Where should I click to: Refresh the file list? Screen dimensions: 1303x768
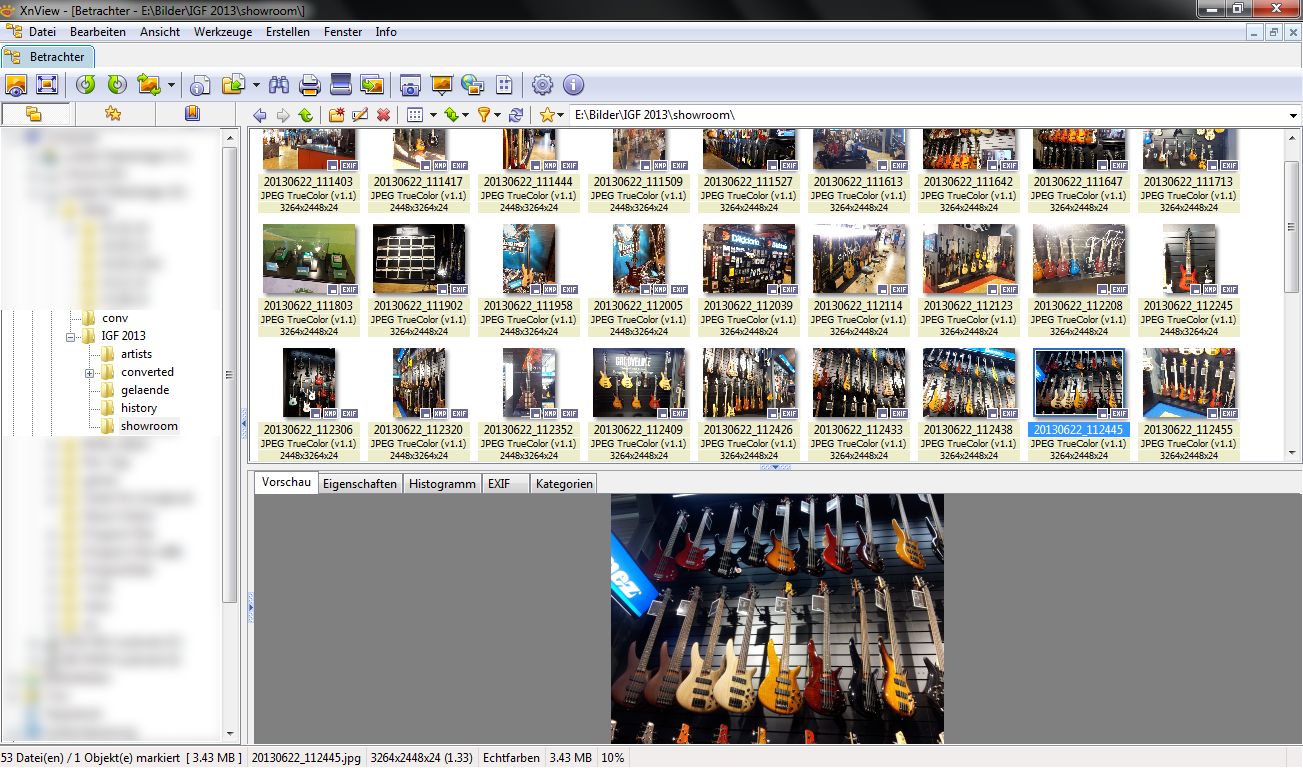(516, 115)
